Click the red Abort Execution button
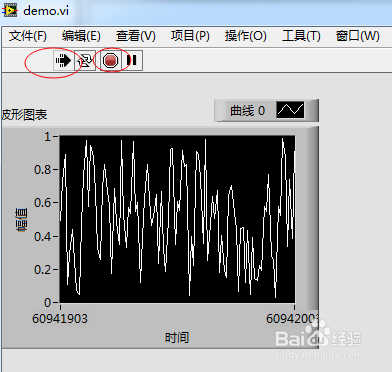The image size is (392, 372). pos(111,61)
